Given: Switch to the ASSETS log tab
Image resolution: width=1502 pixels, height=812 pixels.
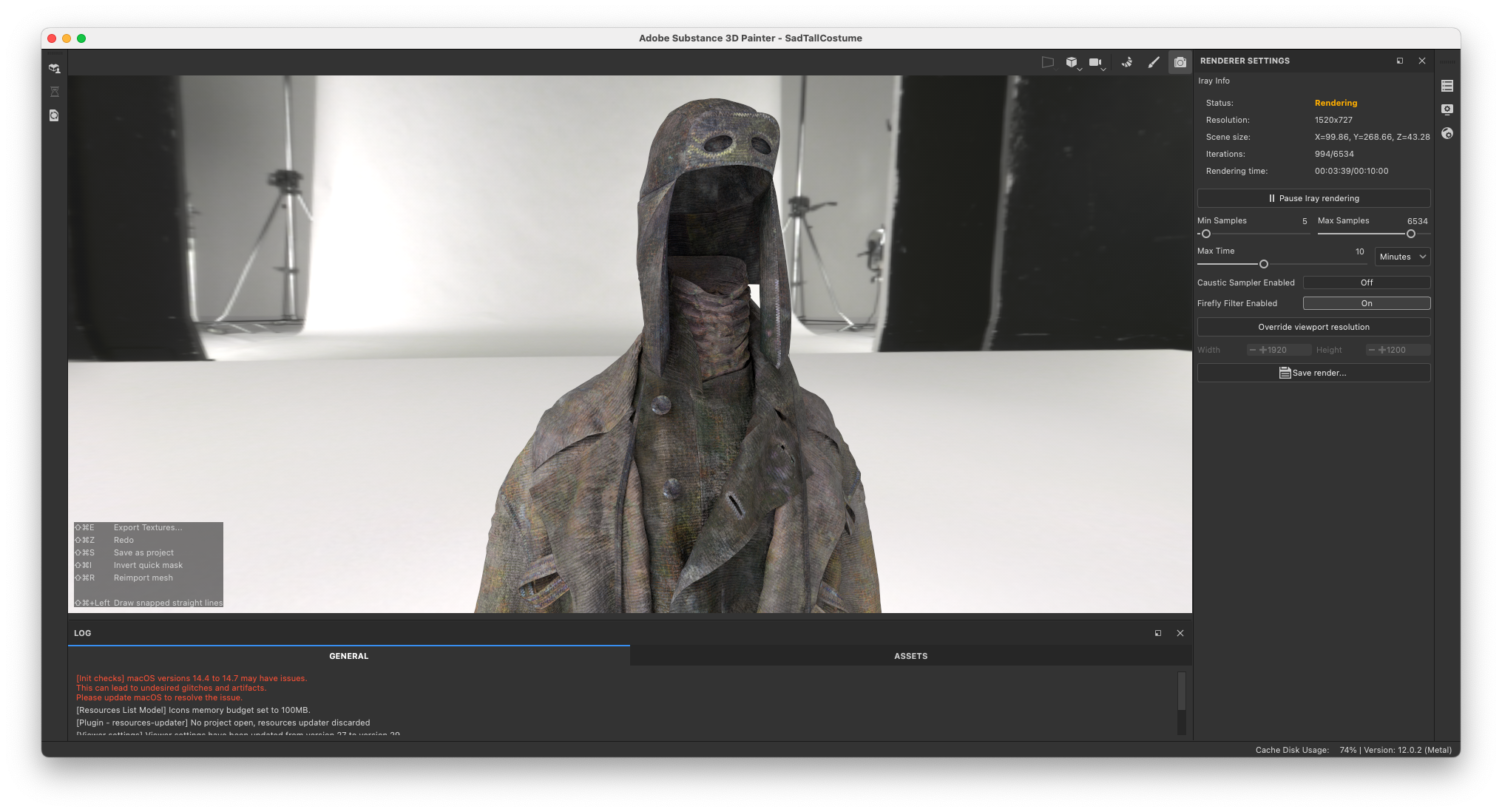Looking at the screenshot, I should tap(910, 656).
